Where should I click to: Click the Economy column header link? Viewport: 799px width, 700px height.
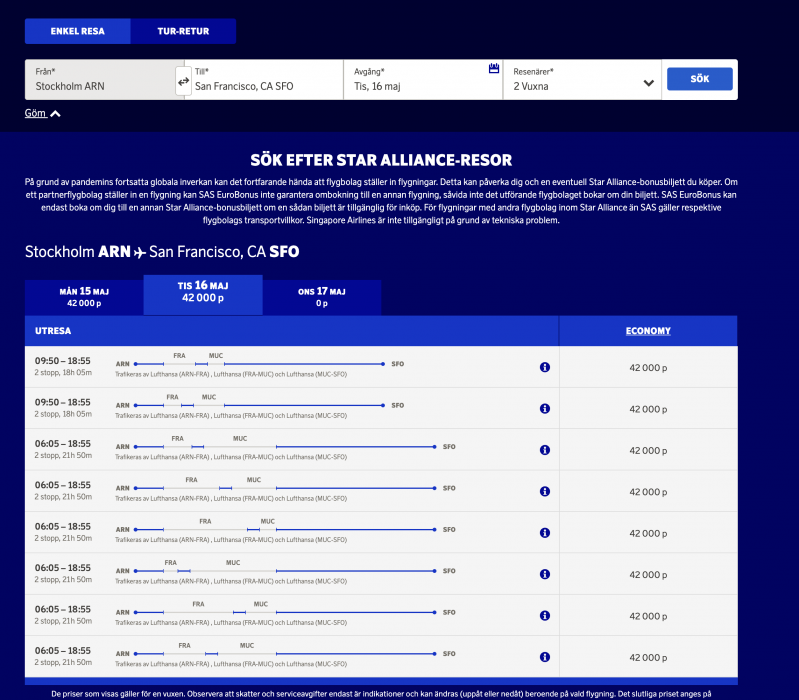click(648, 331)
